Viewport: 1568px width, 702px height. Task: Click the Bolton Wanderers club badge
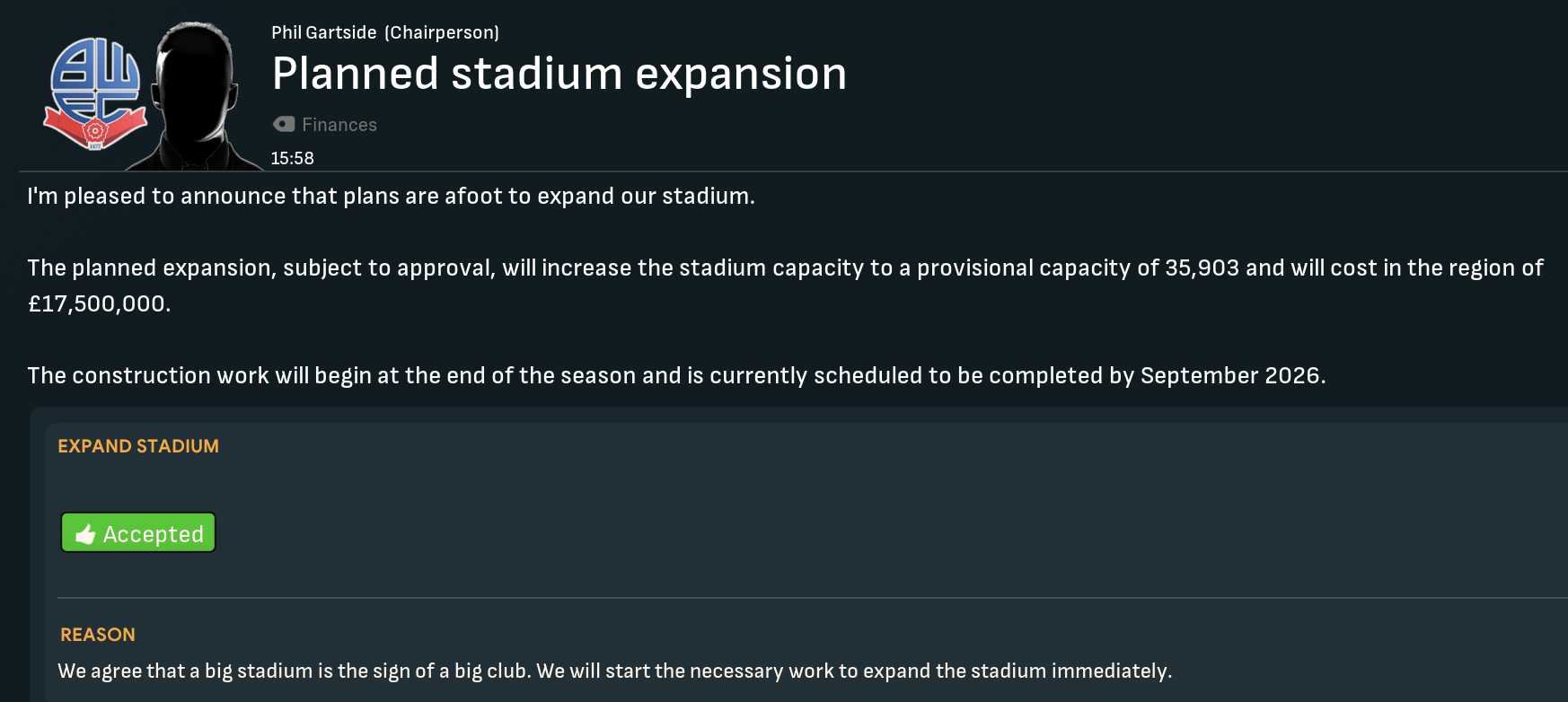(94, 93)
